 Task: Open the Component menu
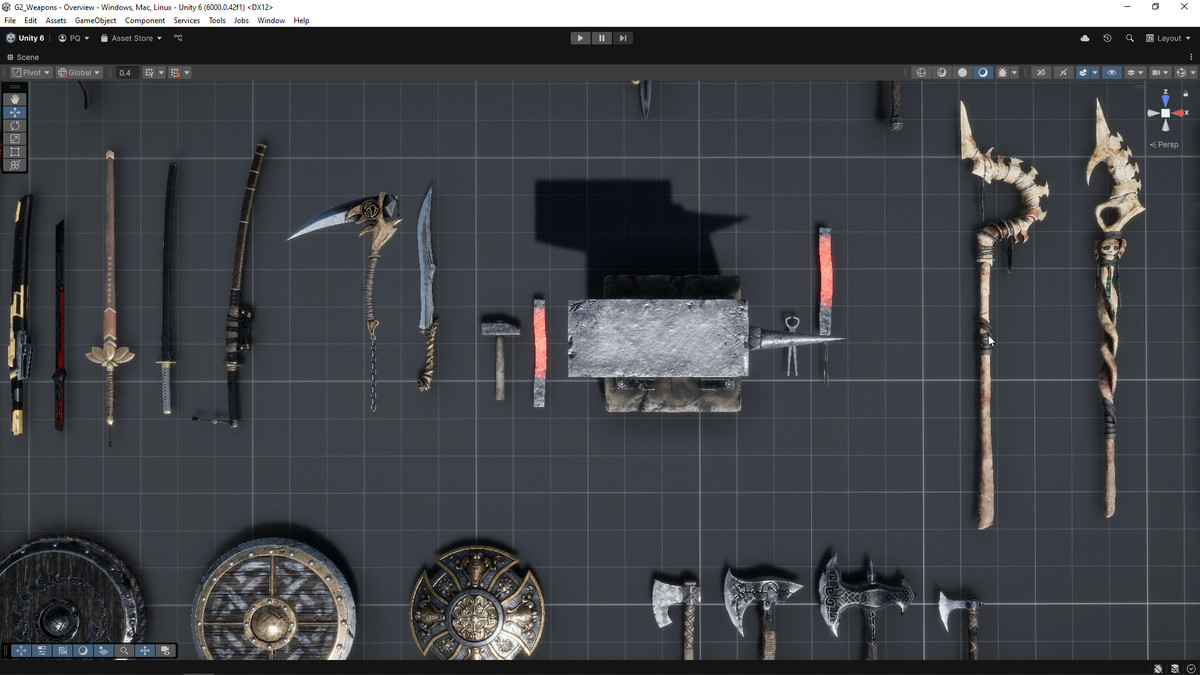145,20
